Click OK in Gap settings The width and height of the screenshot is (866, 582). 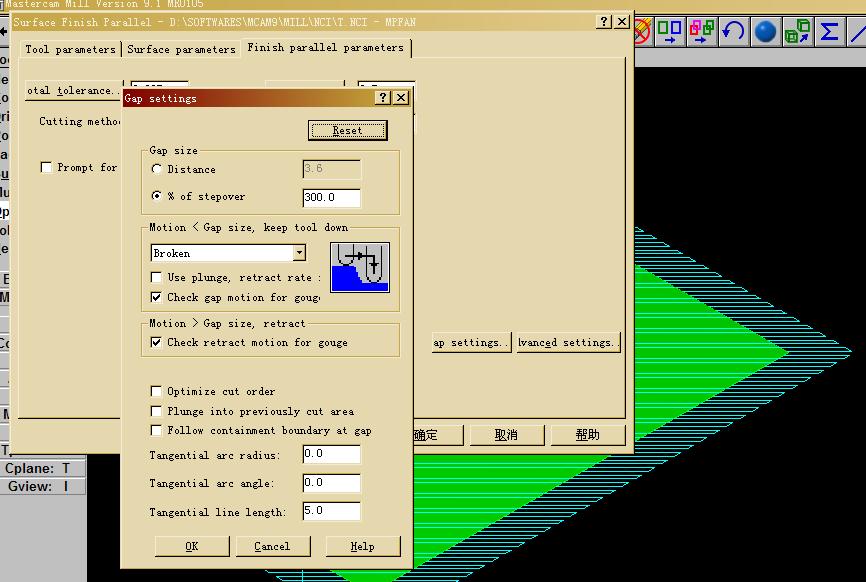[192, 546]
